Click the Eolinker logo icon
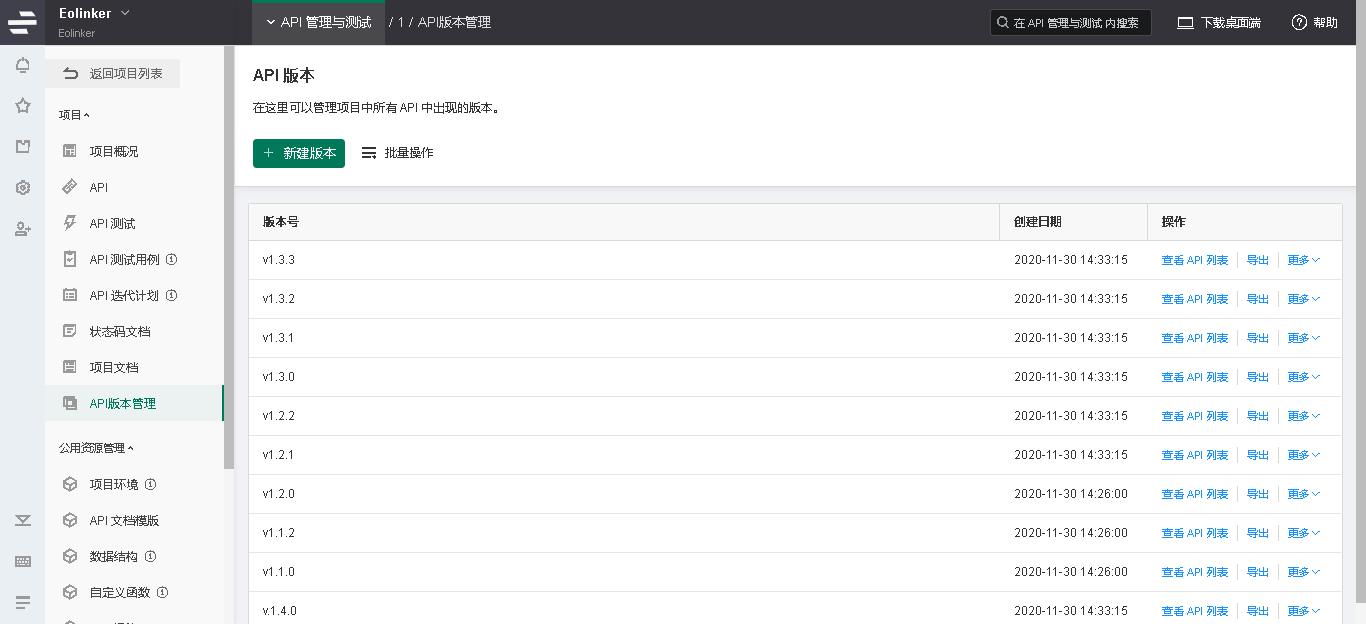1366x624 pixels. click(x=22, y=22)
